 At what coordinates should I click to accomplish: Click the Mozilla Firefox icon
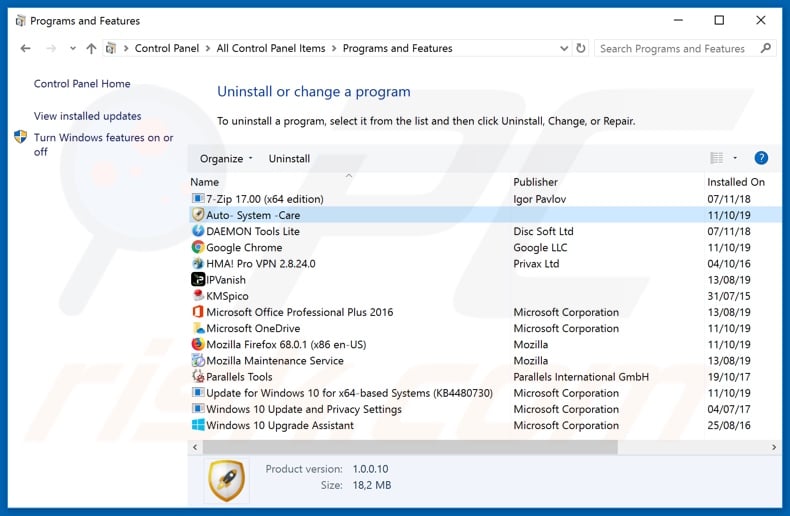click(198, 344)
